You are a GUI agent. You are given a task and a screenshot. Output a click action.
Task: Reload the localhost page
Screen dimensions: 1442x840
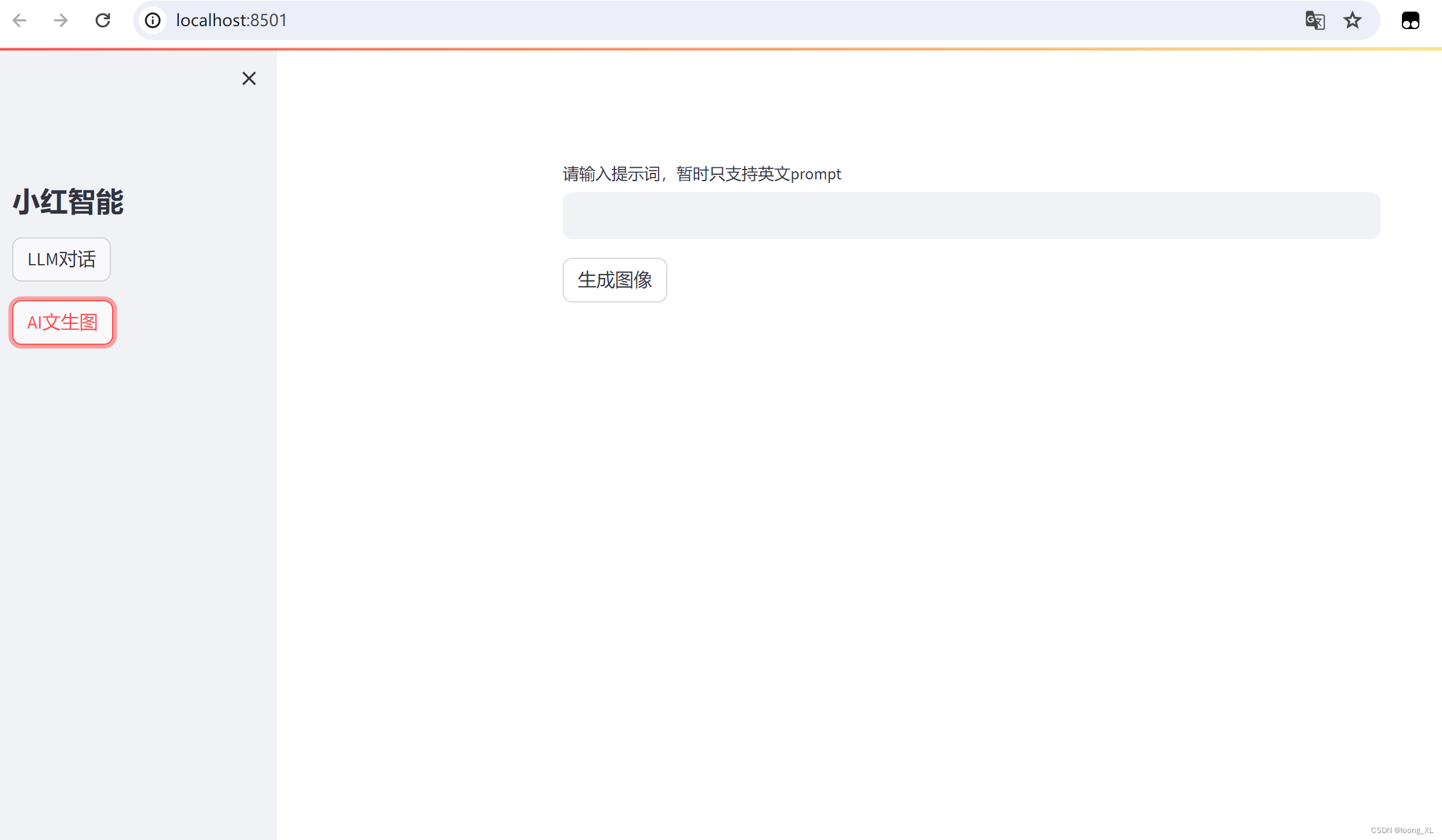coord(103,20)
